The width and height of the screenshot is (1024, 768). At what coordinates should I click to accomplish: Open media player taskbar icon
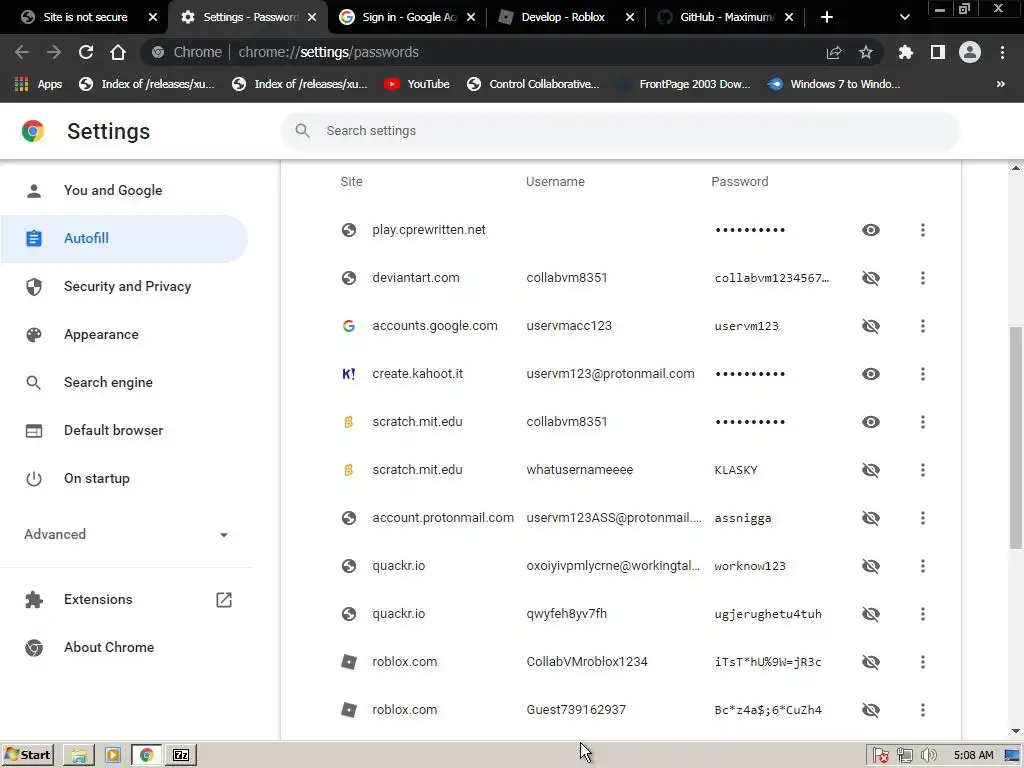pyautogui.click(x=112, y=755)
